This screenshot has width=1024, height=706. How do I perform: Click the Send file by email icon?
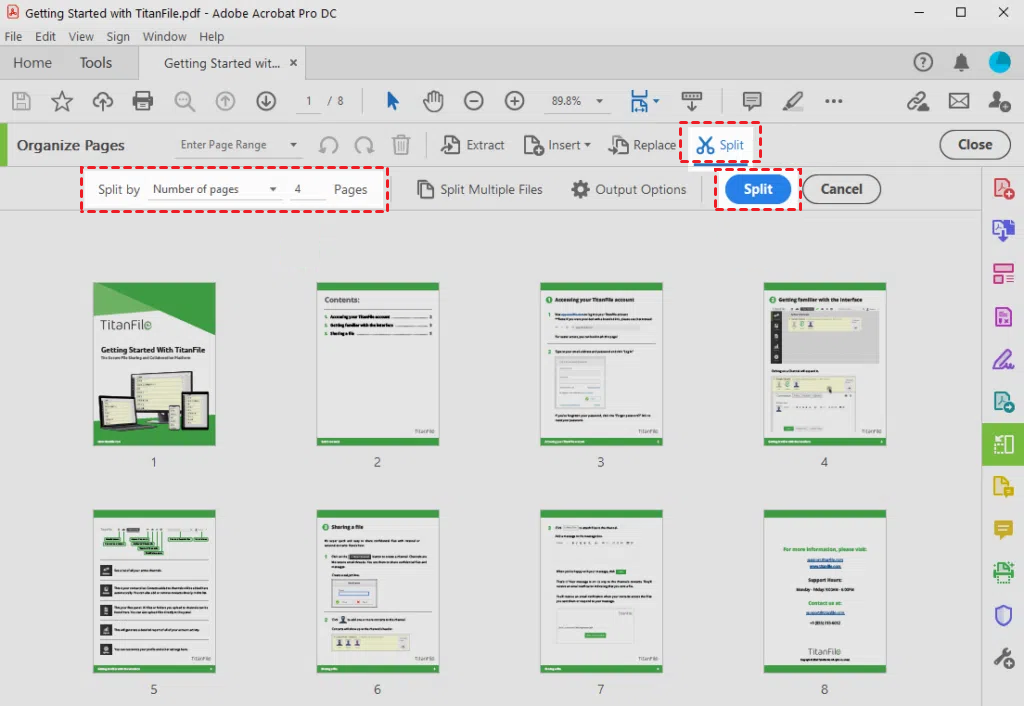958,101
